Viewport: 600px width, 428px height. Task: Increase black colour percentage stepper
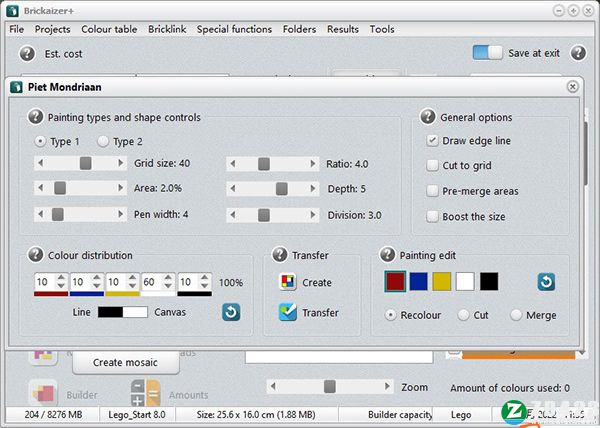click(x=205, y=278)
